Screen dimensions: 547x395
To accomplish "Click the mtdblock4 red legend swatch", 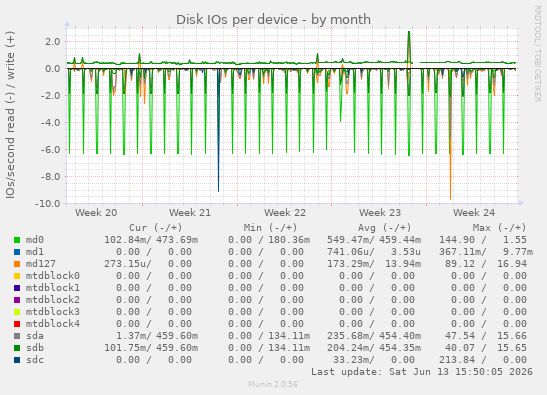I will [x=17, y=324].
